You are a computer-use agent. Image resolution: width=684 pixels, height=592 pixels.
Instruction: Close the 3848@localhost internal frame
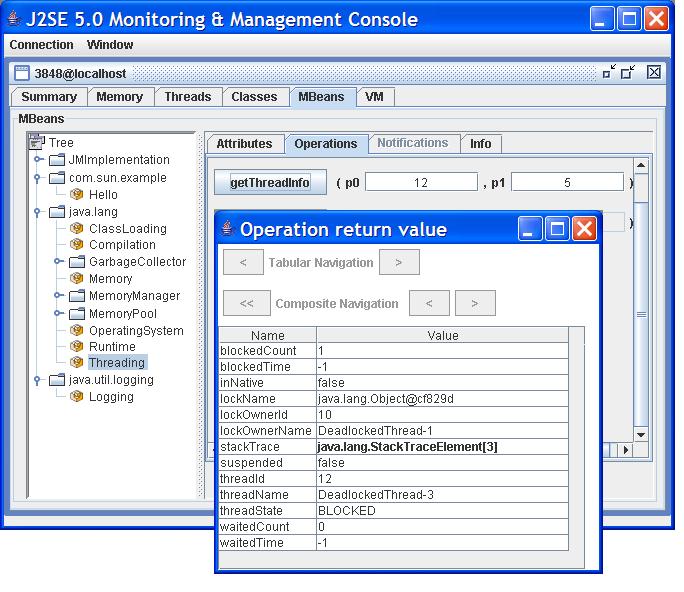click(653, 72)
